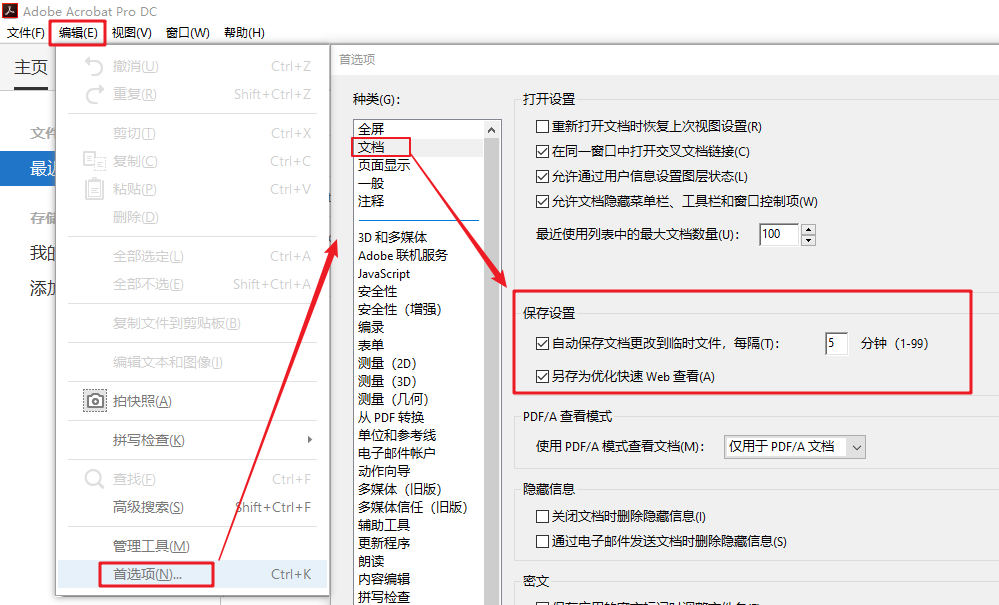Screen dimensions: 999x605
Task: Toggle 另存为优化快速 Web 查看 checkbox
Action: 542,376
